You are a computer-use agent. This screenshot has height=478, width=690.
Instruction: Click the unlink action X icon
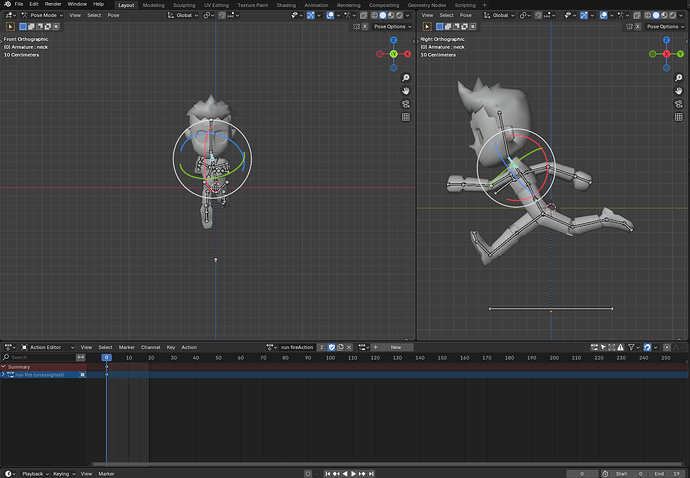click(349, 347)
